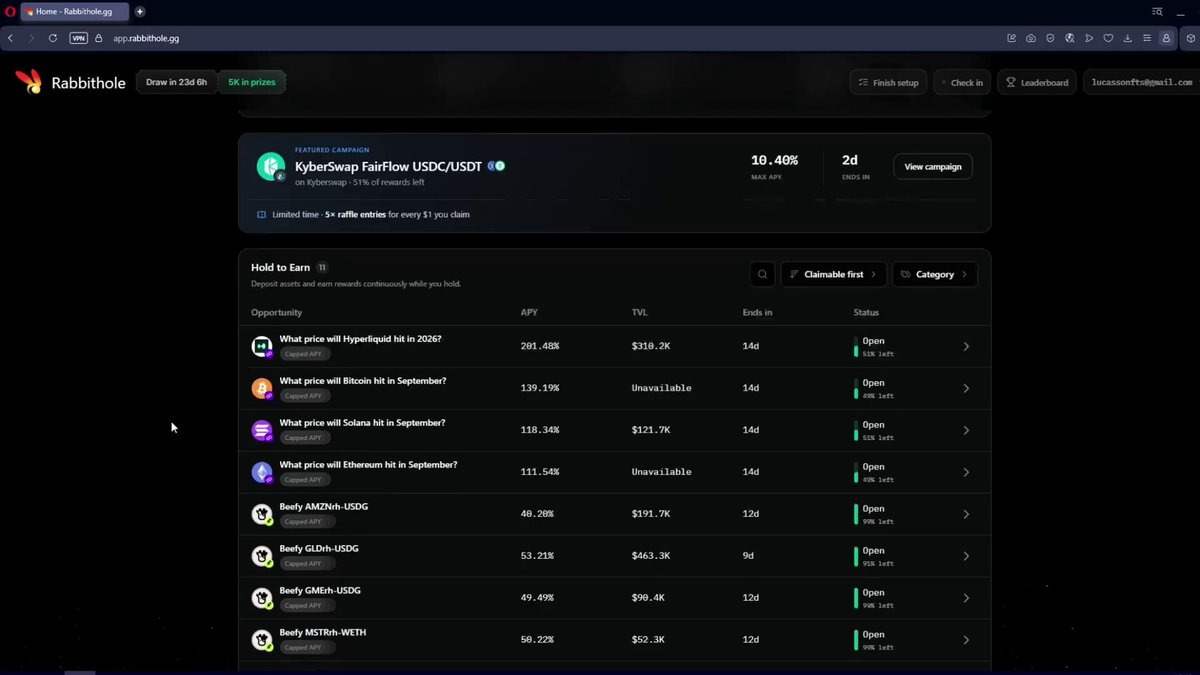
Task: Open the Category filter dropdown
Action: [x=935, y=274]
